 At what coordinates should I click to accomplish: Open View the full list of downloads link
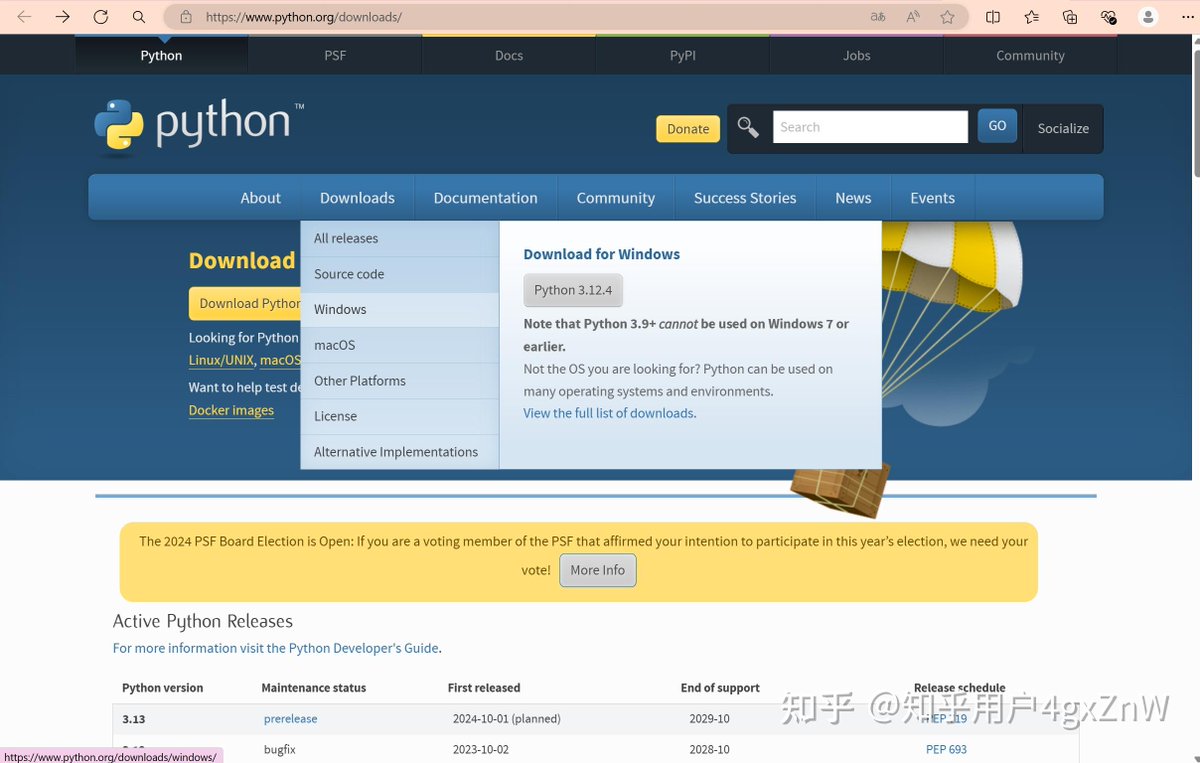(x=608, y=413)
